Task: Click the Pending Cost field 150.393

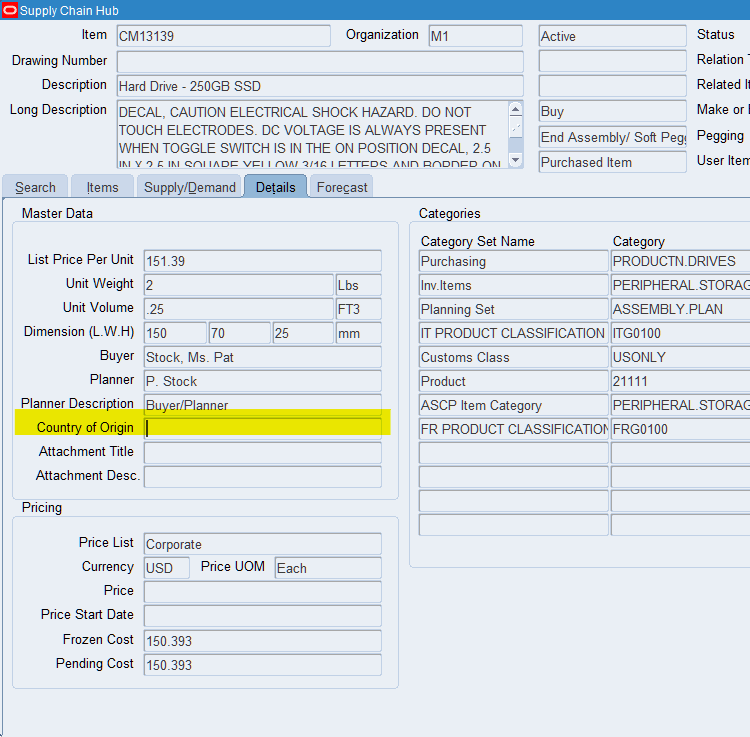Action: tap(263, 664)
